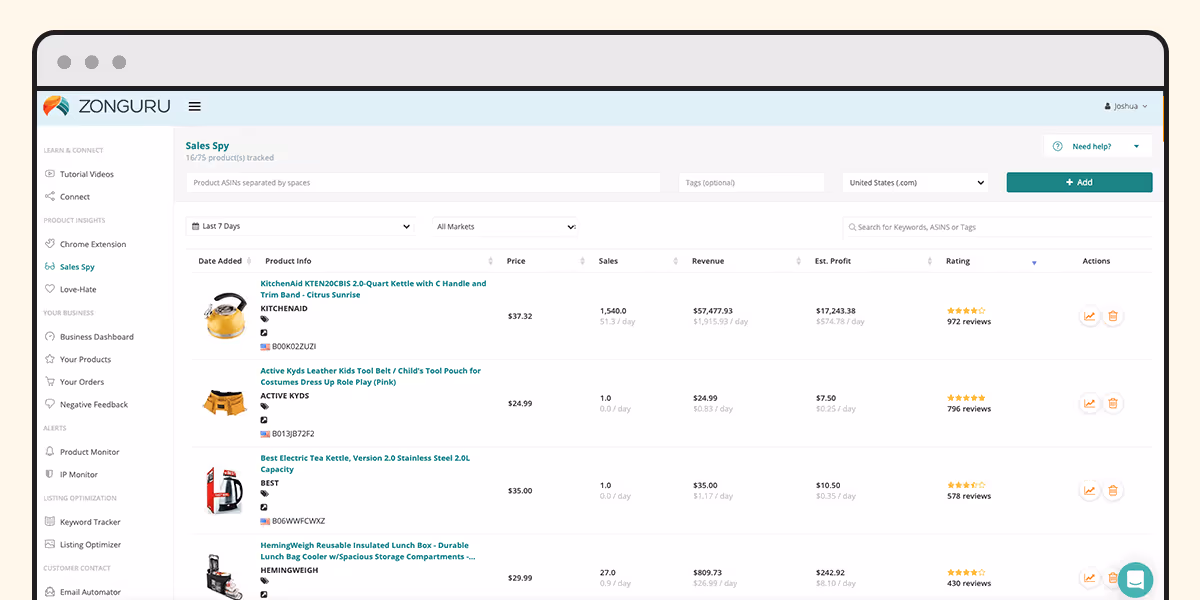Delete Best Electric Tea Kettle from tracking
Screen dimensions: 1200x600
click(1113, 491)
